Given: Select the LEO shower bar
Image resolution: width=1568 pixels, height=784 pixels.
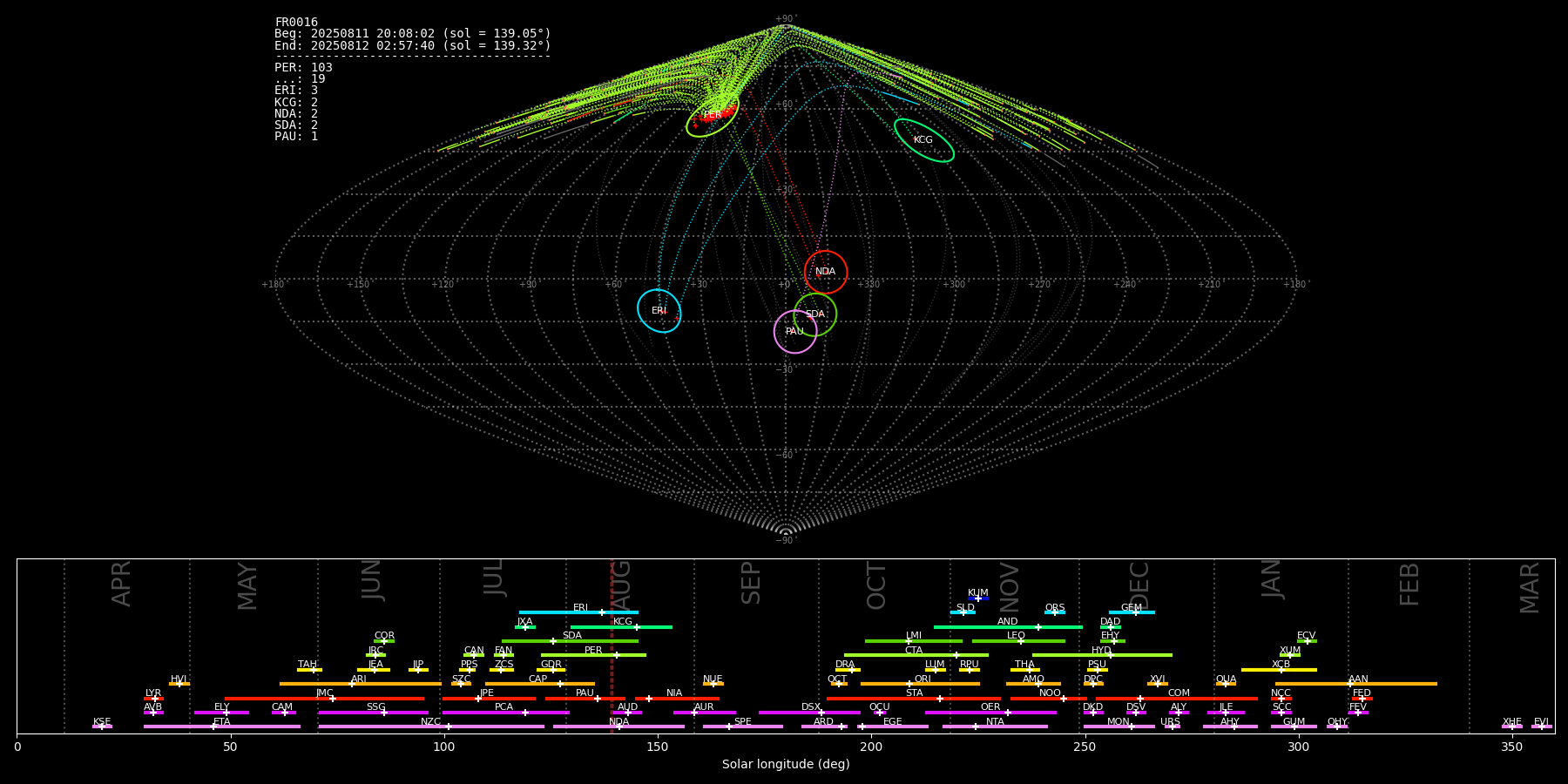Looking at the screenshot, I should (1018, 641).
